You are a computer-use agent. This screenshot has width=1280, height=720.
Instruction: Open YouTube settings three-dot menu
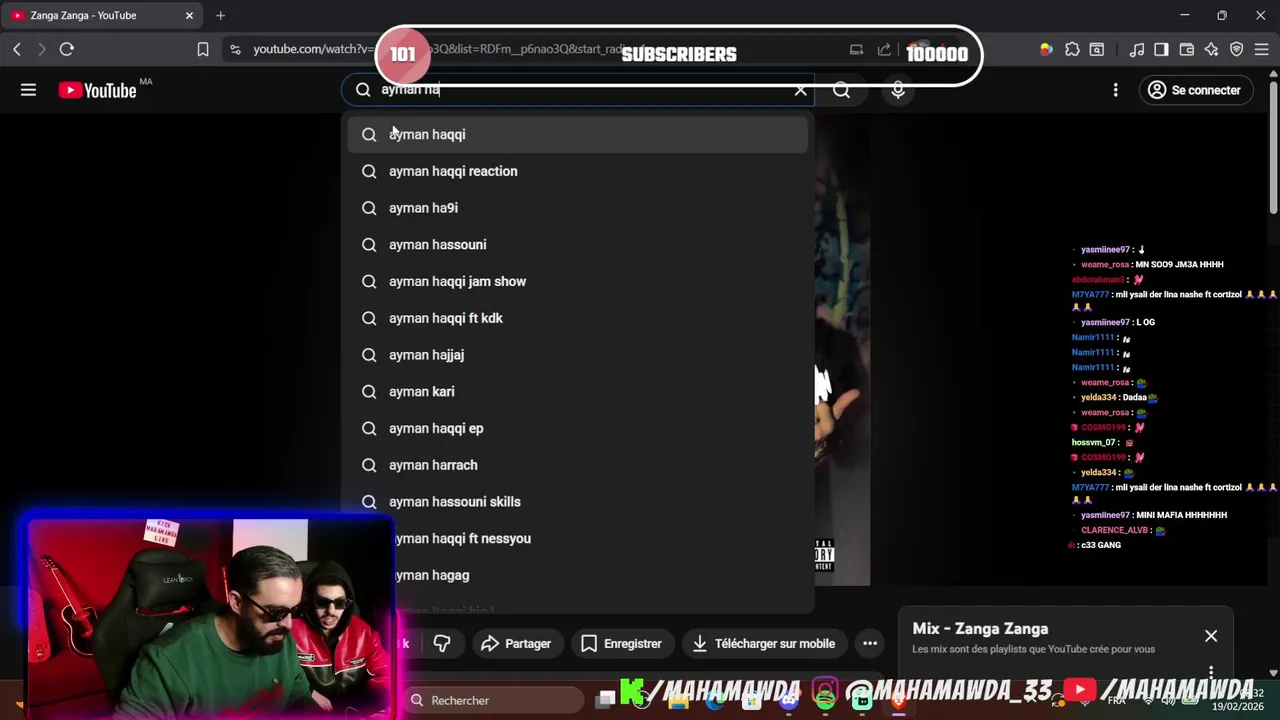1115,90
